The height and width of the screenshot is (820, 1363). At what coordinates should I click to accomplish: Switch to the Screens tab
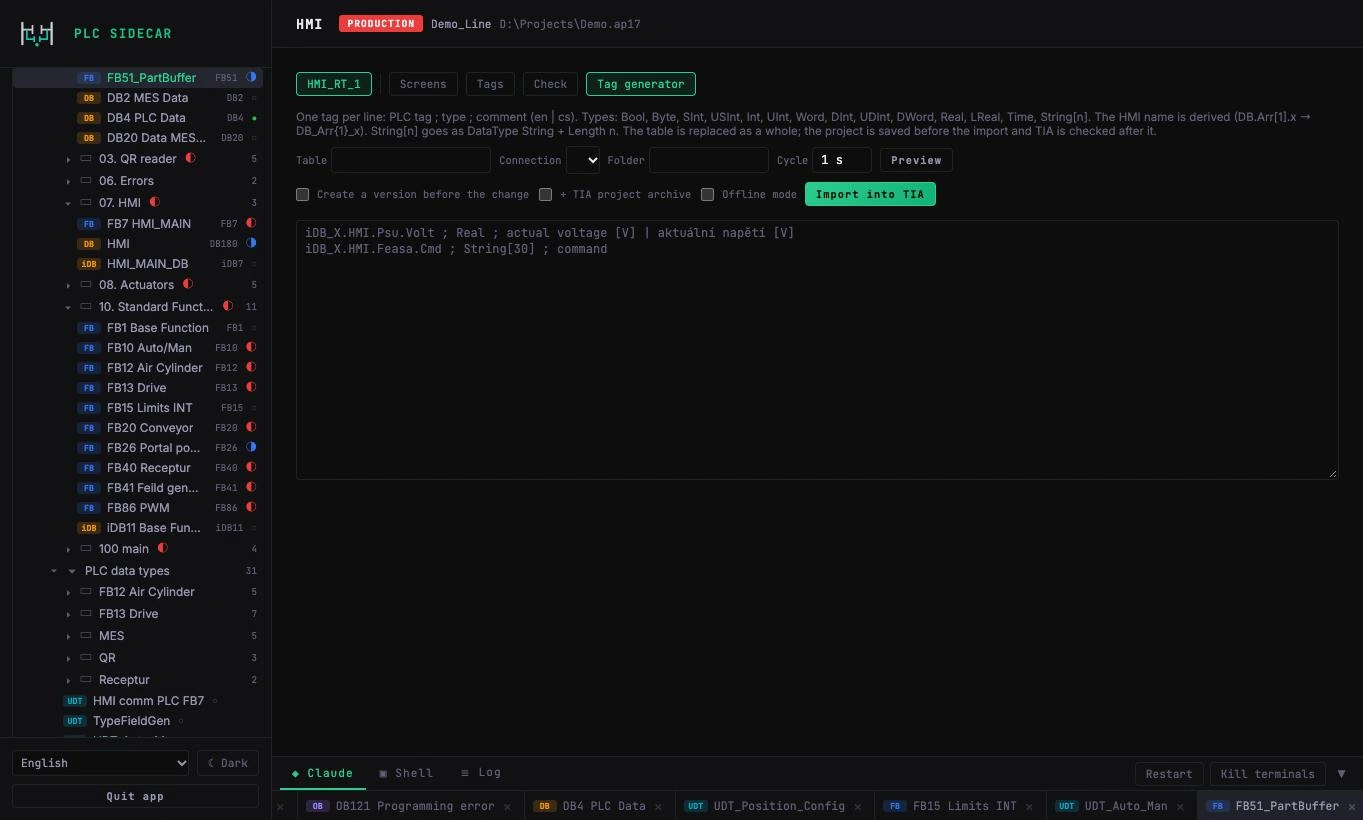coord(423,84)
